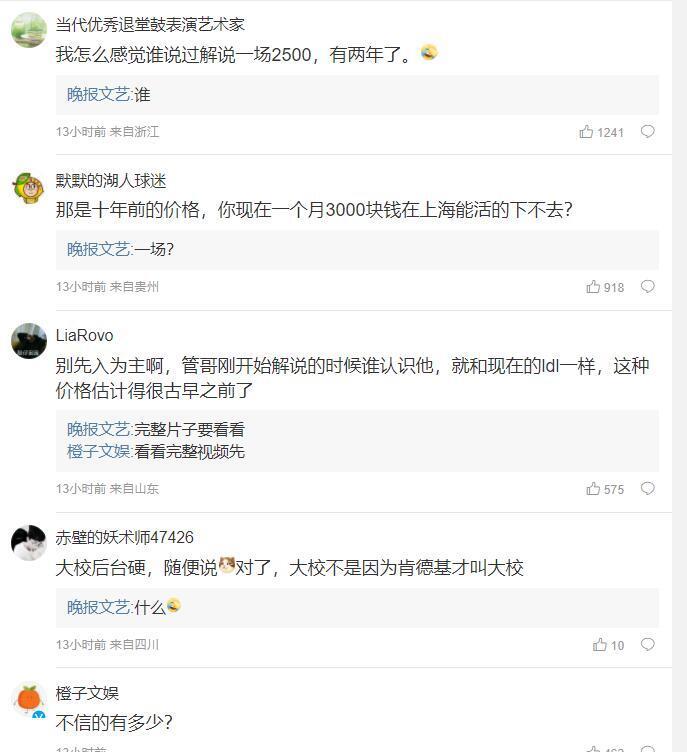687x752 pixels.
Task: Open 橙子文娱 commenter name at bottom
Action: pos(87,693)
